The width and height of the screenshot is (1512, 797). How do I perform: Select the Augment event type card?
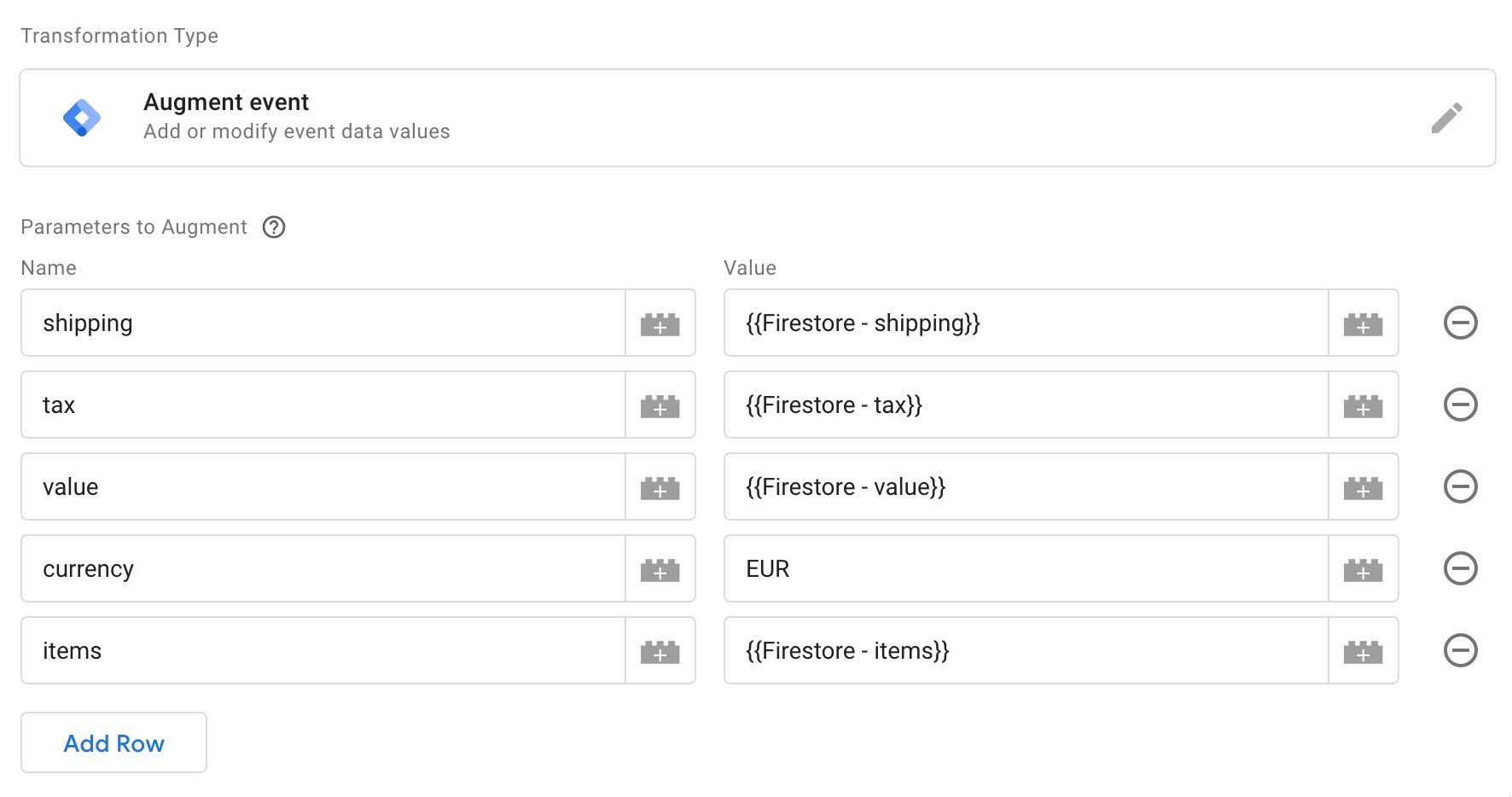pyautogui.click(x=758, y=118)
